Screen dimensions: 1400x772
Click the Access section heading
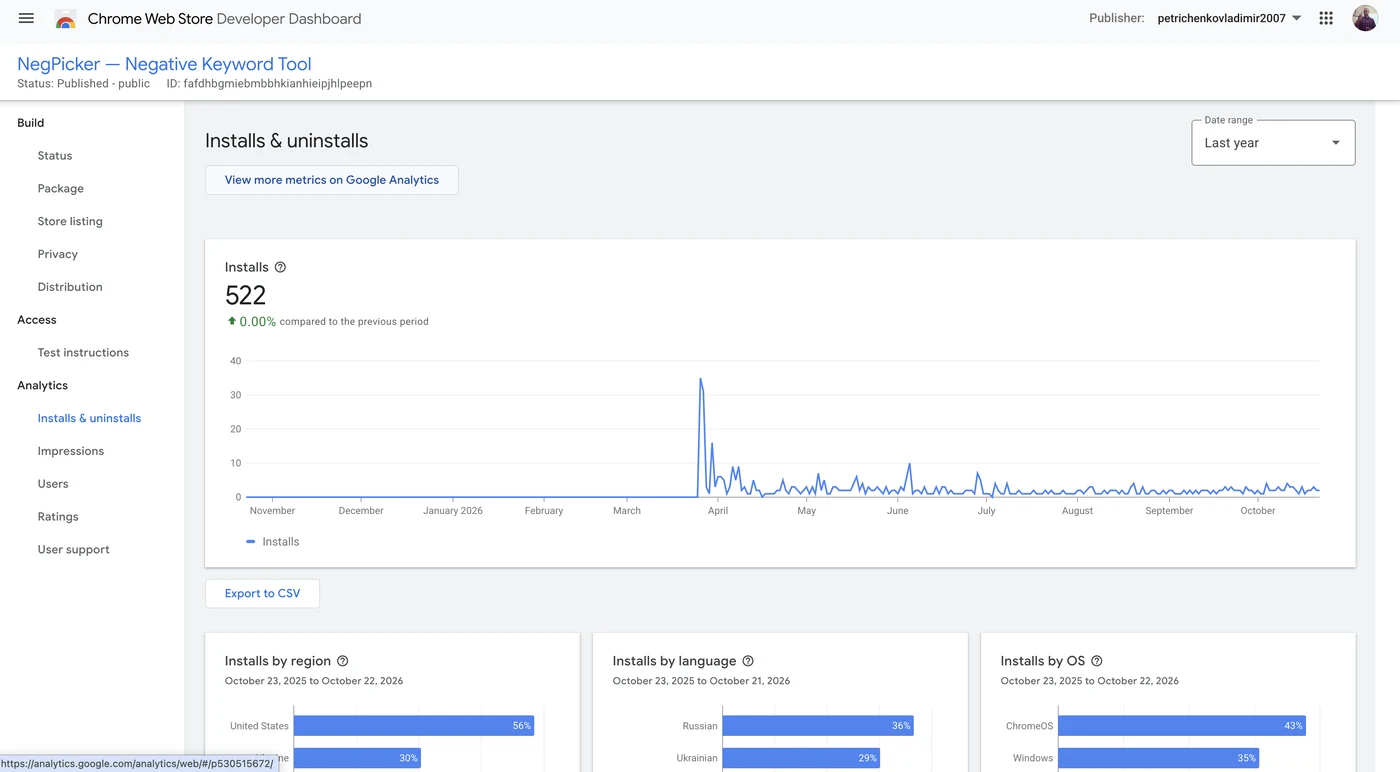point(37,320)
